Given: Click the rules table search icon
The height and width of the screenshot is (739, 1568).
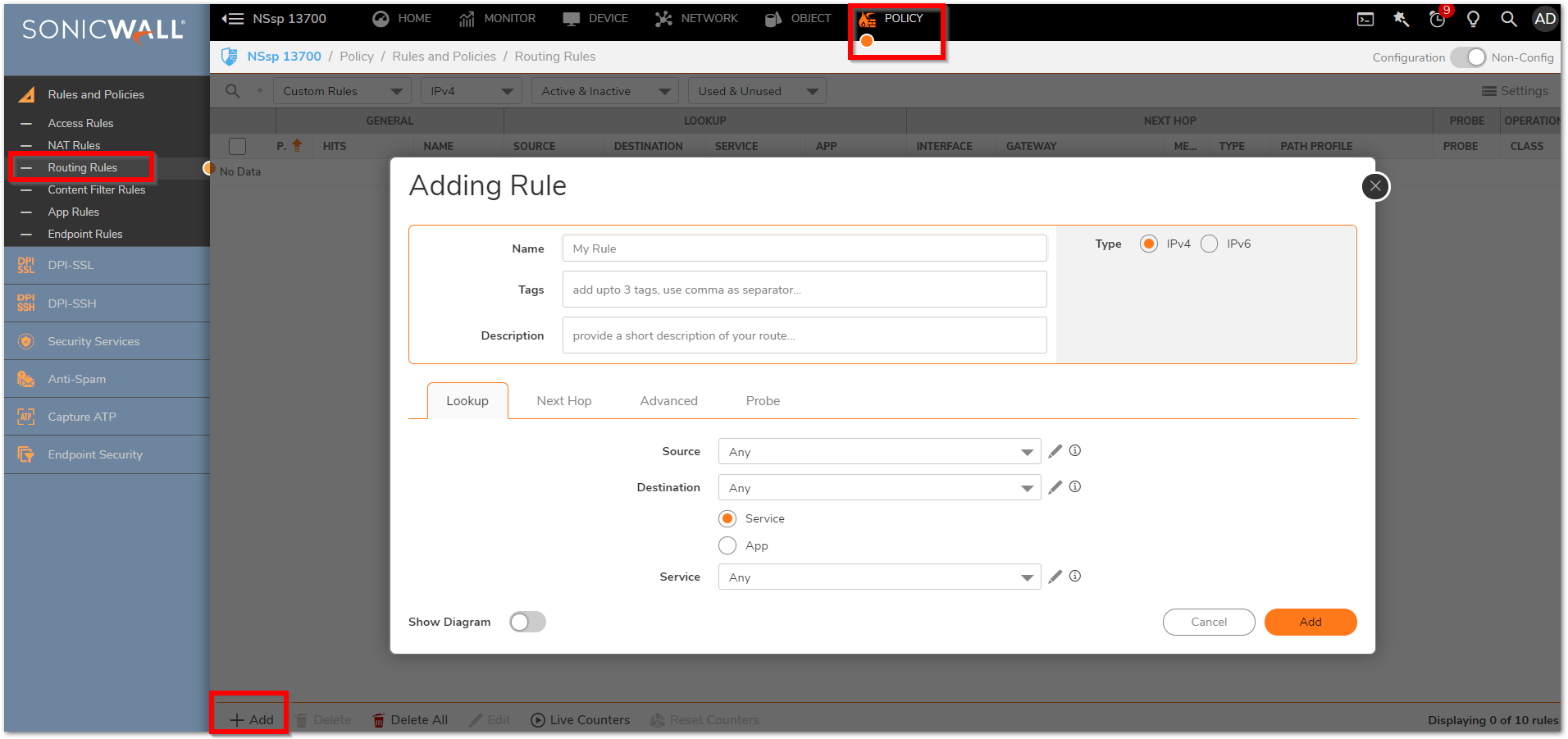Looking at the screenshot, I should (x=233, y=91).
